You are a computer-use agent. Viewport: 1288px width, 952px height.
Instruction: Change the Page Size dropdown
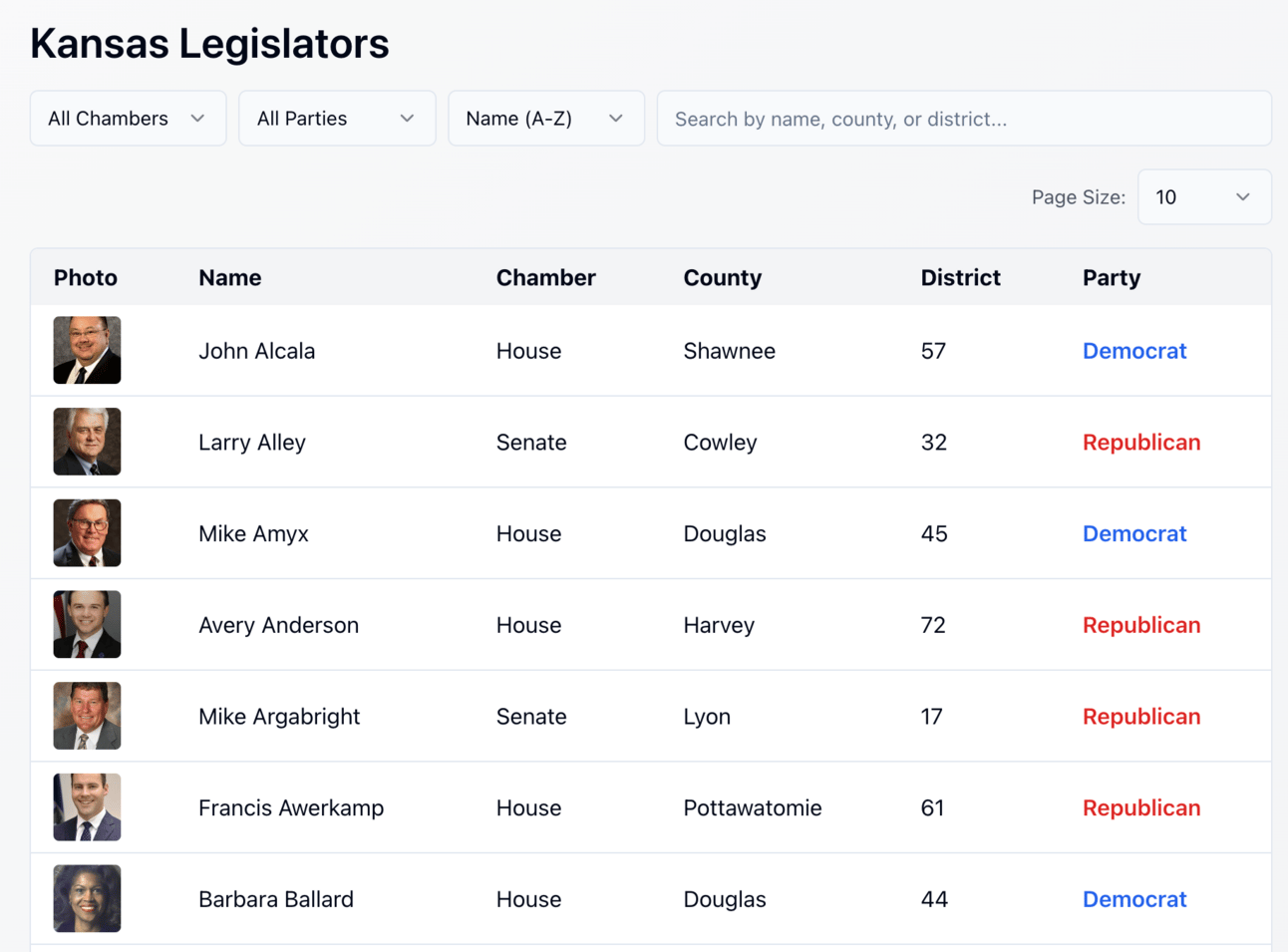click(x=1203, y=197)
